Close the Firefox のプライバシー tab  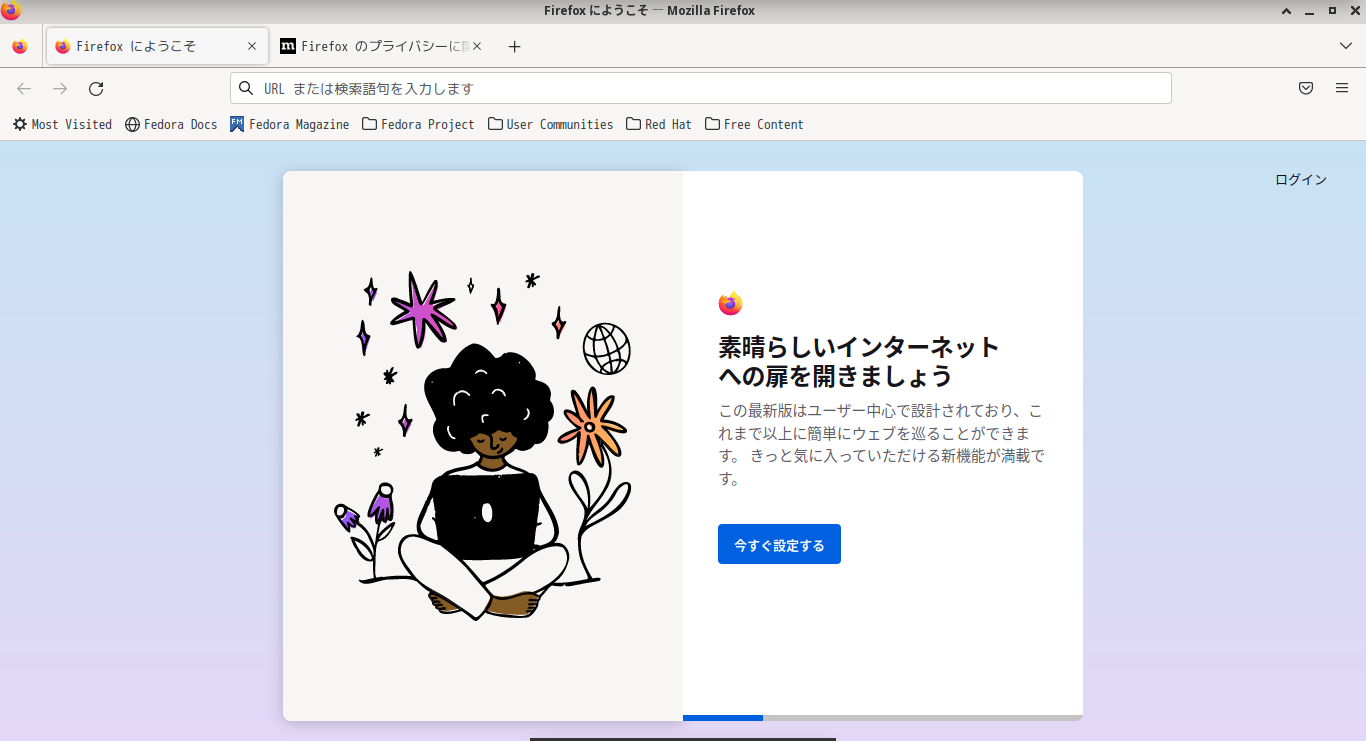point(477,46)
